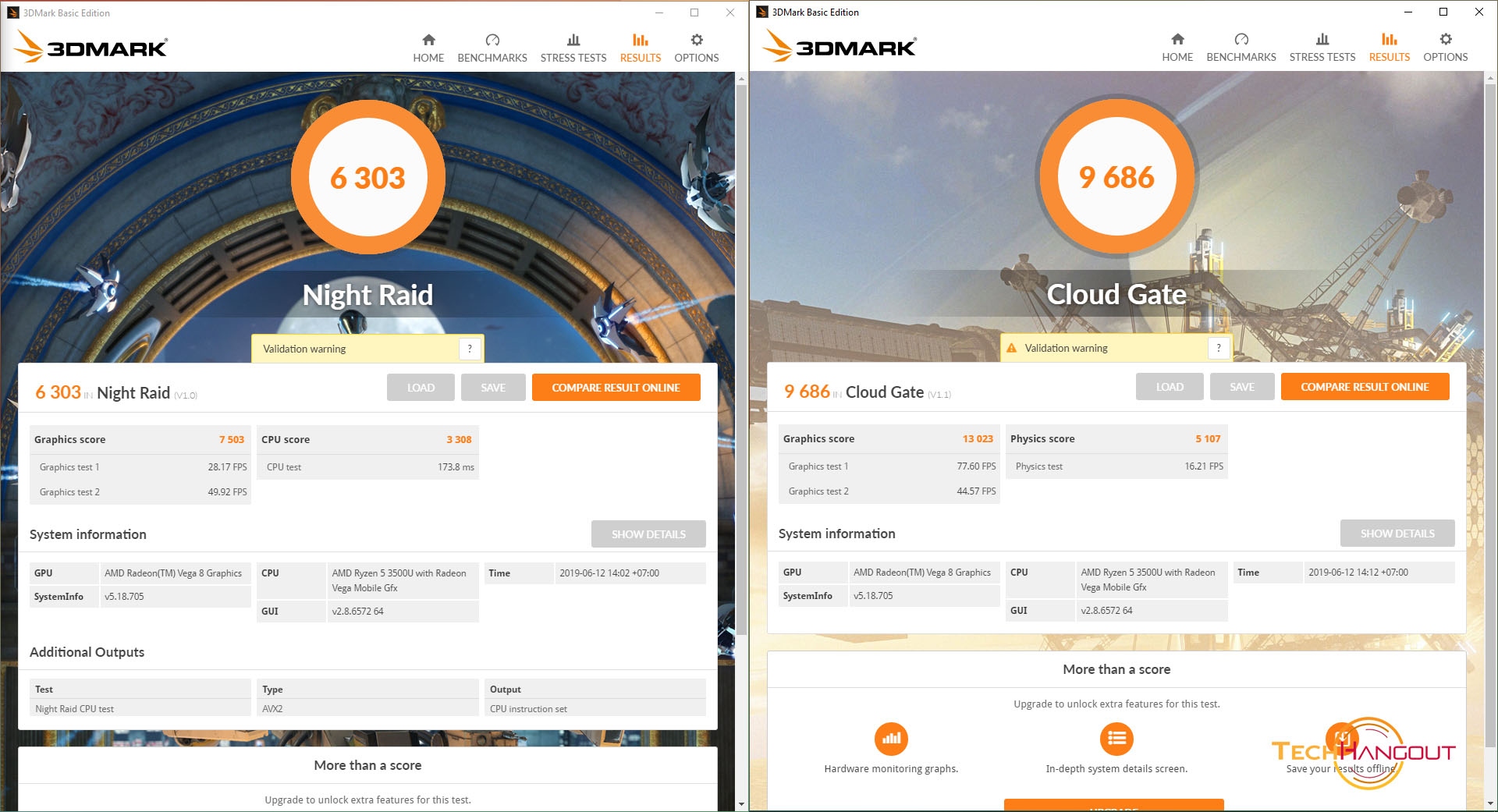Viewport: 1498px width, 812px height.
Task: Click LOAD in the Night Raid window
Action: [x=421, y=388]
